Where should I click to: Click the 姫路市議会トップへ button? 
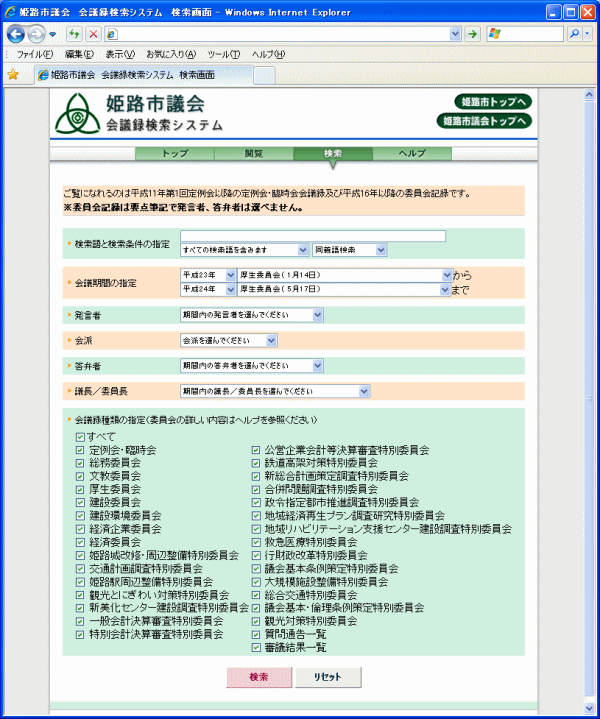pos(484,121)
